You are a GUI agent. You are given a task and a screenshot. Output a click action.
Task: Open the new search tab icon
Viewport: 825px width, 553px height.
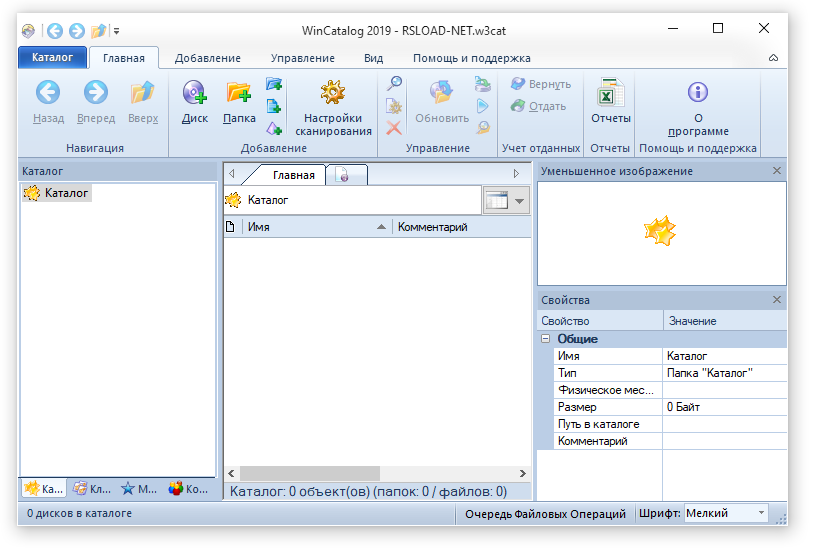click(342, 175)
